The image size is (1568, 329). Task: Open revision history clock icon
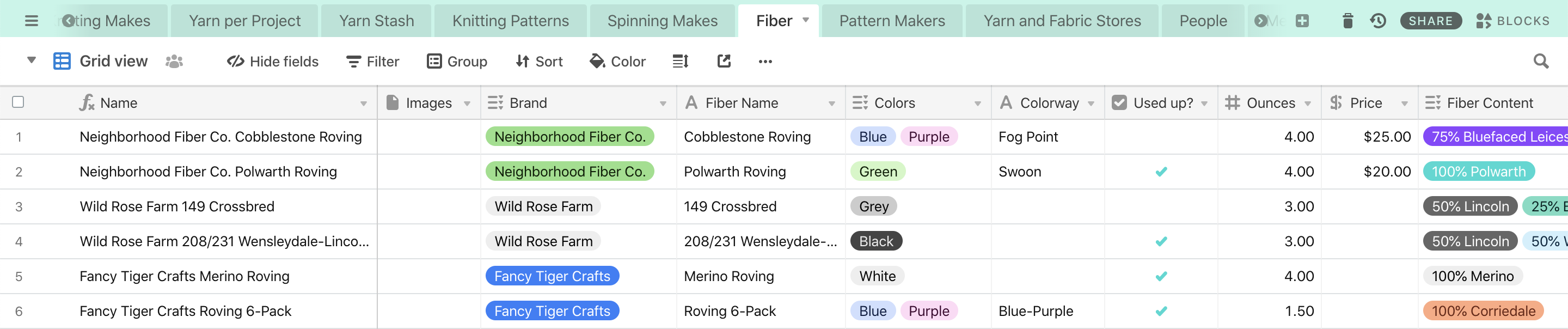point(1378,21)
